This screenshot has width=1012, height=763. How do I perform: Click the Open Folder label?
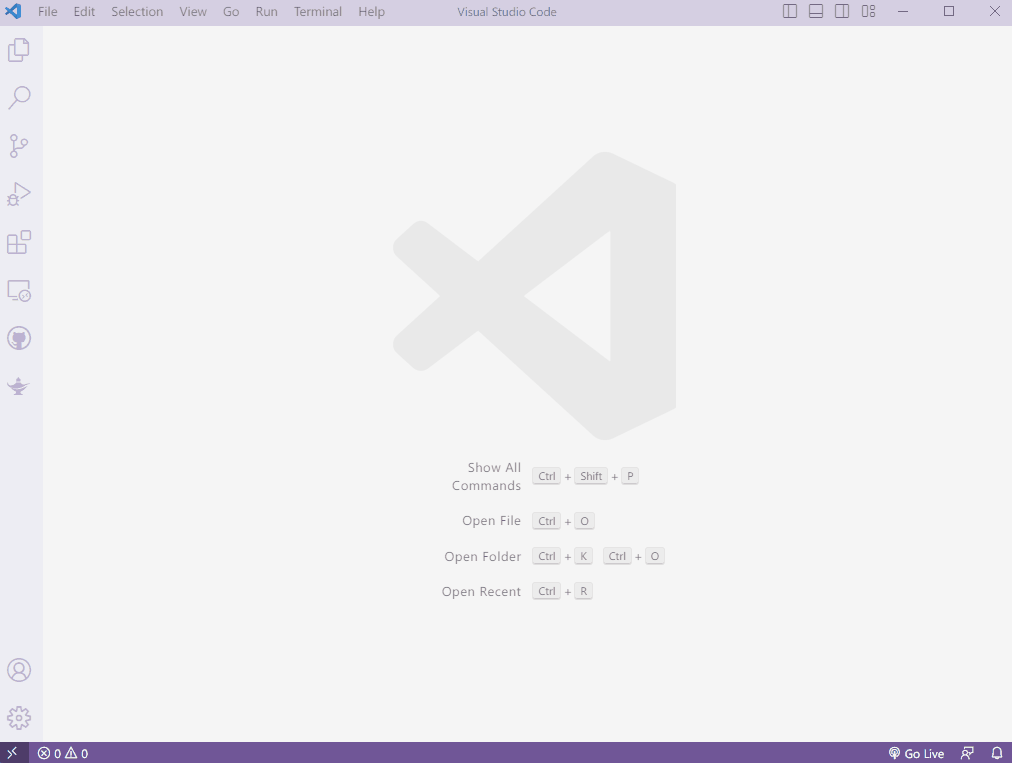482,556
